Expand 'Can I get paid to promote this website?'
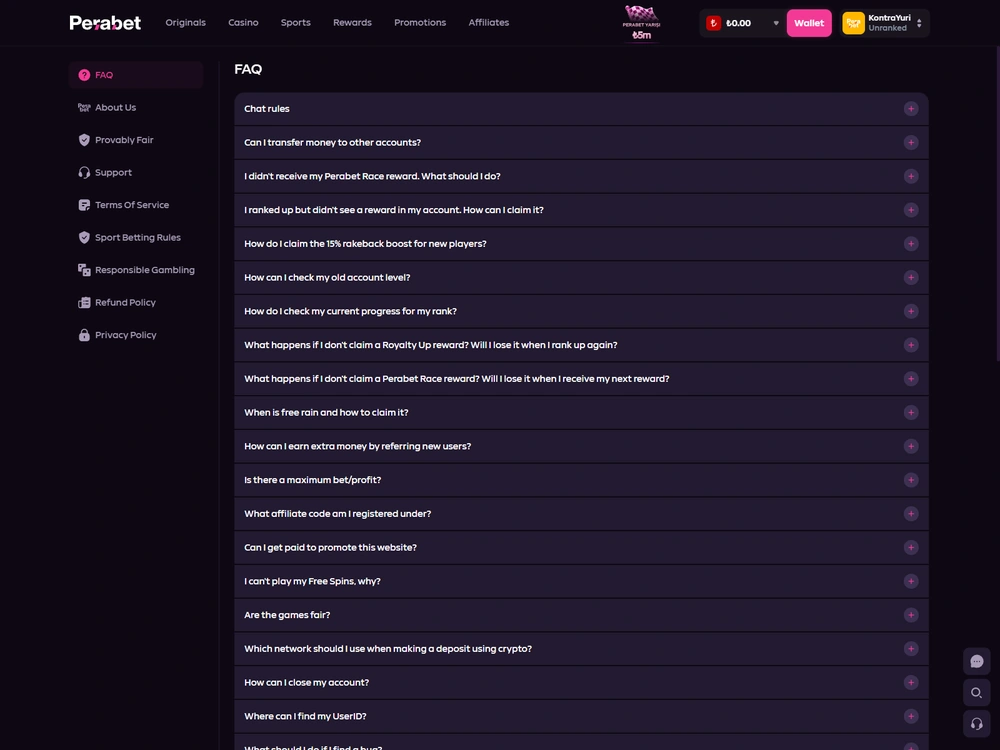The width and height of the screenshot is (1000, 750). (x=581, y=548)
